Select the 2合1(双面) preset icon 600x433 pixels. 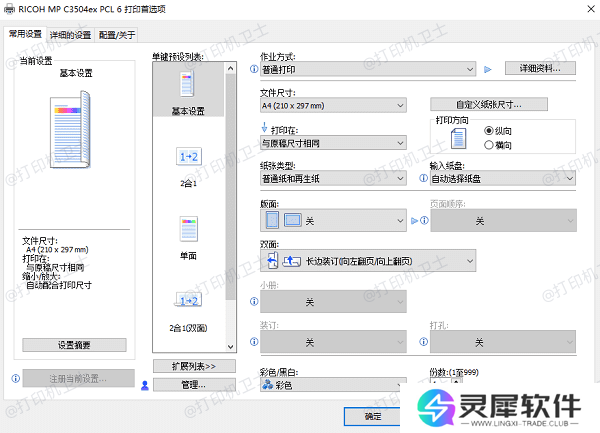pos(189,300)
